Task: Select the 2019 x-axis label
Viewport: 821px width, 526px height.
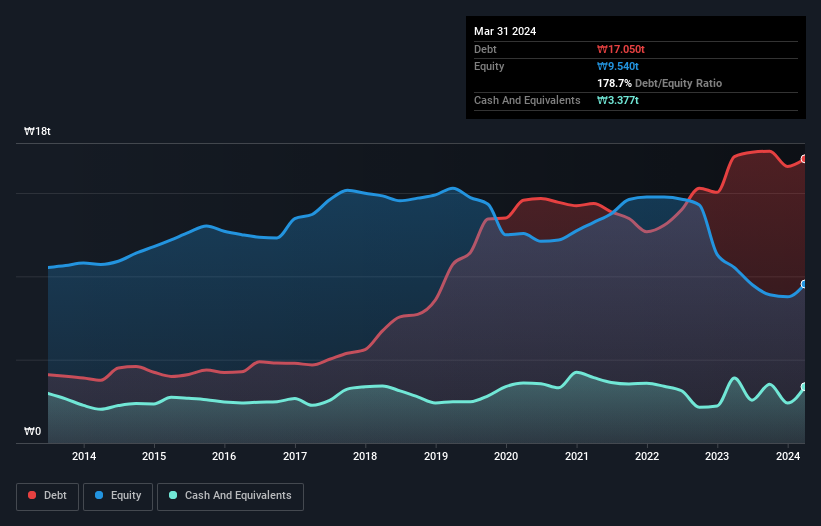Action: [436, 456]
